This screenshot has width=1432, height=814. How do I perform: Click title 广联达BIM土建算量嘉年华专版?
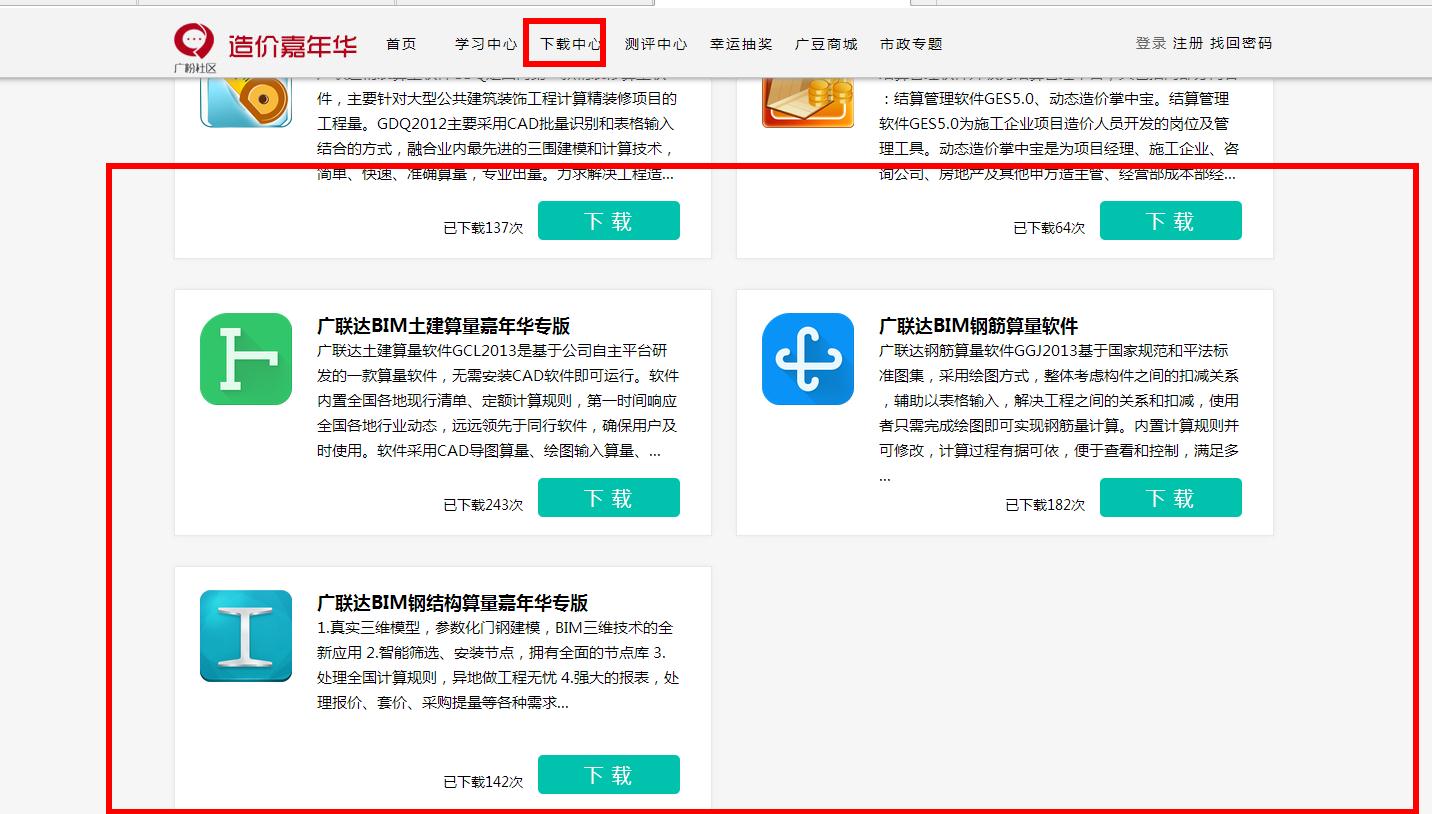tap(444, 326)
